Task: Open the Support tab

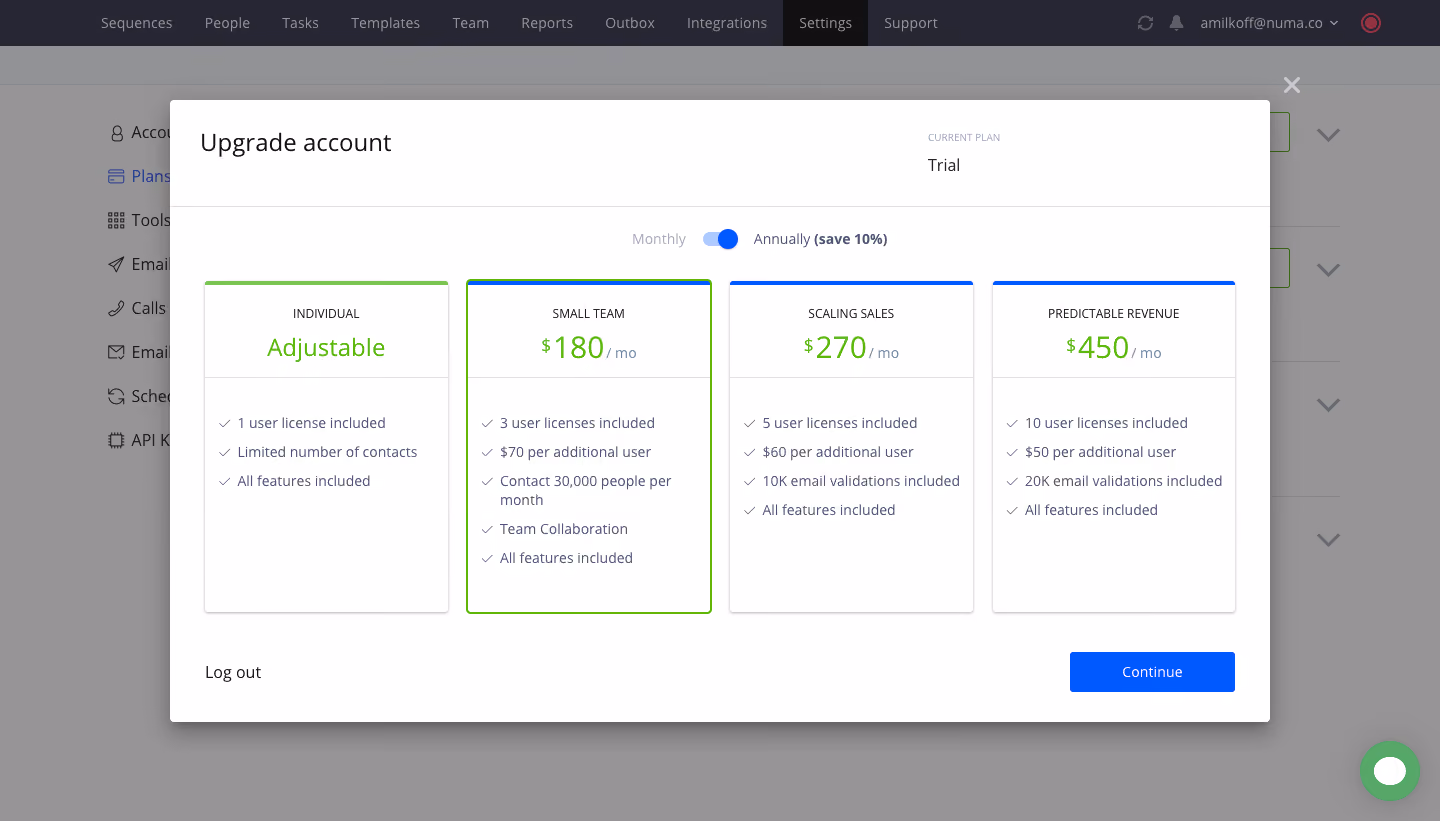Action: pyautogui.click(x=910, y=23)
